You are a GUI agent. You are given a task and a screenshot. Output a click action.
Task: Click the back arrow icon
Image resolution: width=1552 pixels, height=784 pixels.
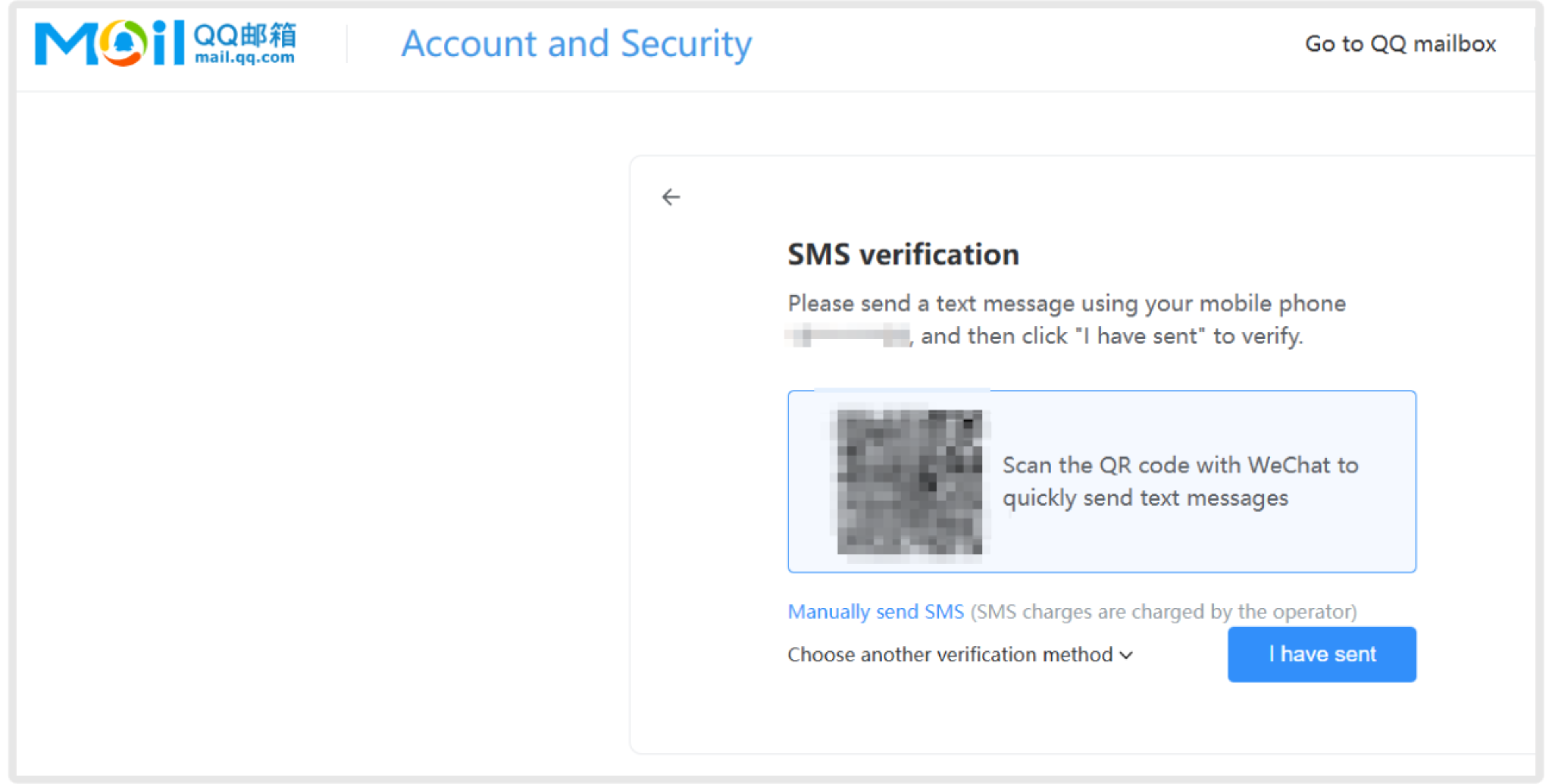[670, 197]
